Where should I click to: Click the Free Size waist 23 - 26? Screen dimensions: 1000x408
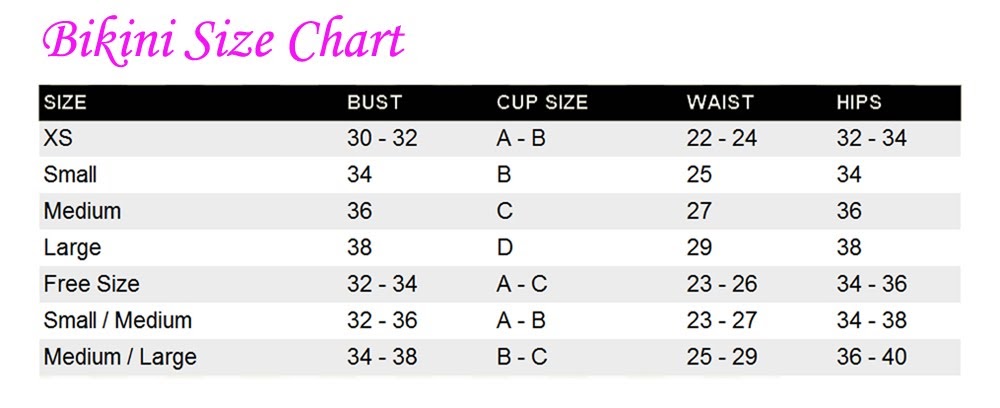(722, 284)
